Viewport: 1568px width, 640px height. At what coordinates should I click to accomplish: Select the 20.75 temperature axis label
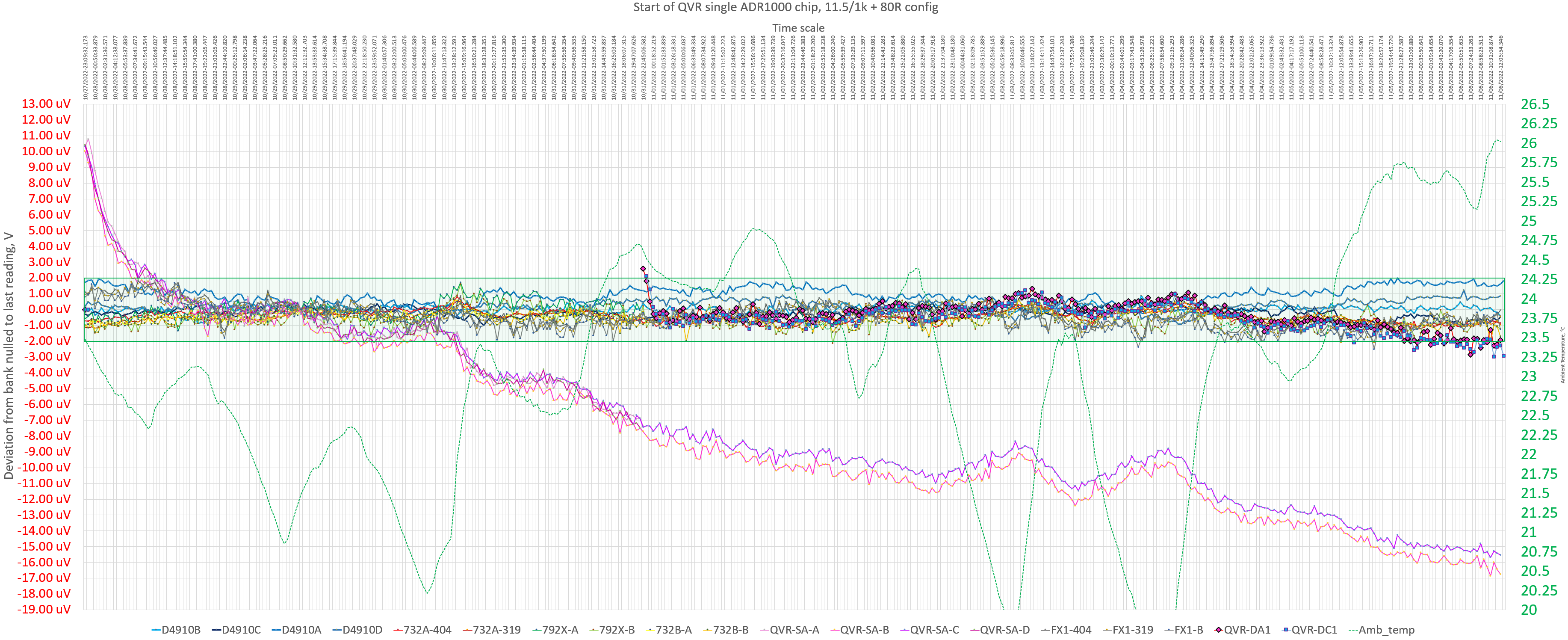coord(1539,552)
